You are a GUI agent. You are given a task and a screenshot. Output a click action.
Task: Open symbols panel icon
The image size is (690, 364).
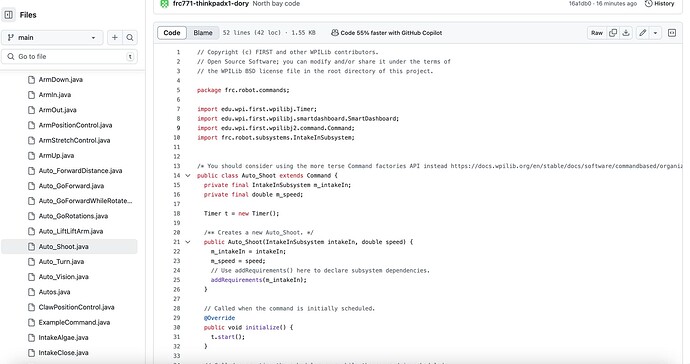point(672,33)
